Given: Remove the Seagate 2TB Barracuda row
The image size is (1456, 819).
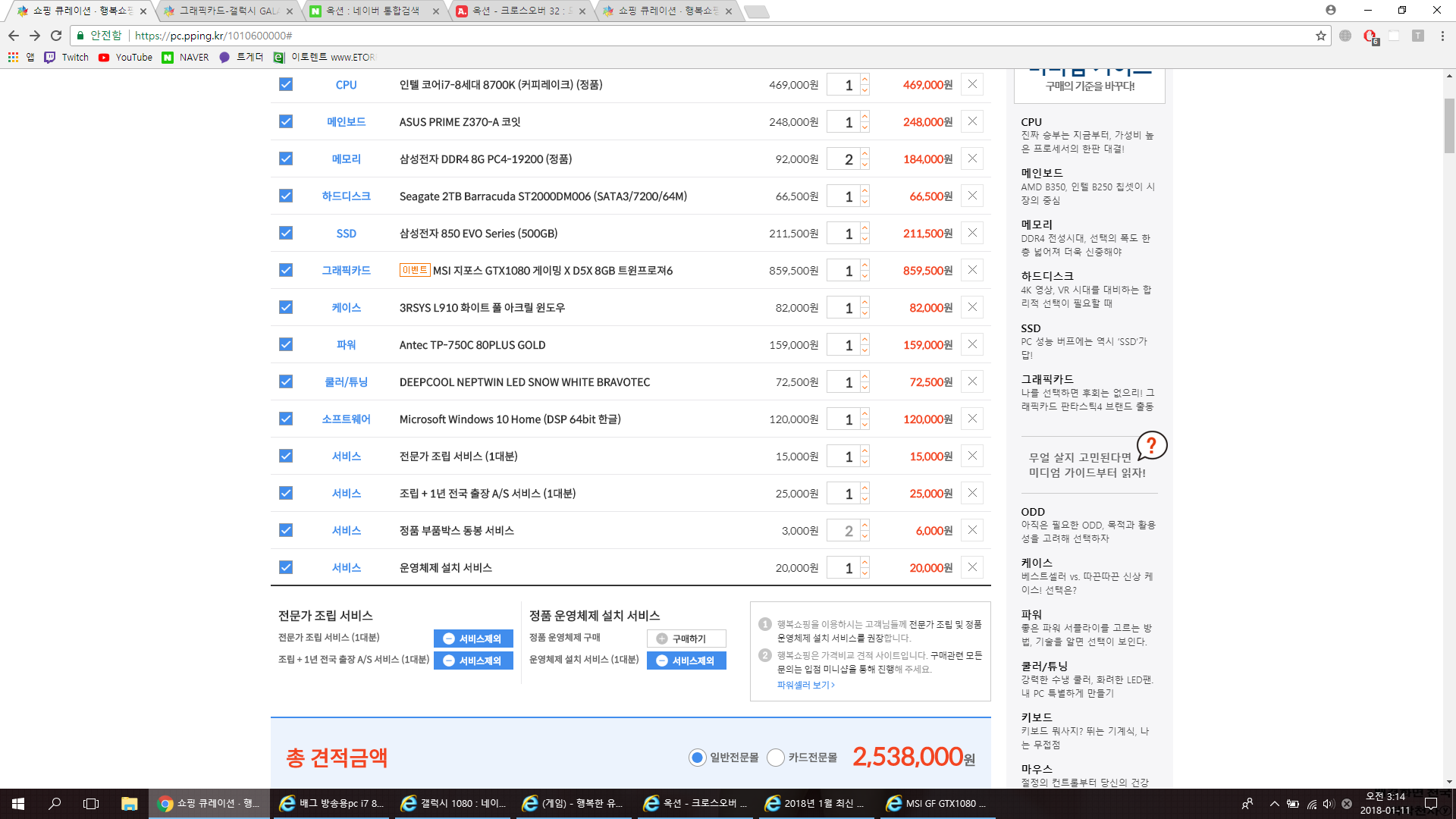Looking at the screenshot, I should click(972, 196).
